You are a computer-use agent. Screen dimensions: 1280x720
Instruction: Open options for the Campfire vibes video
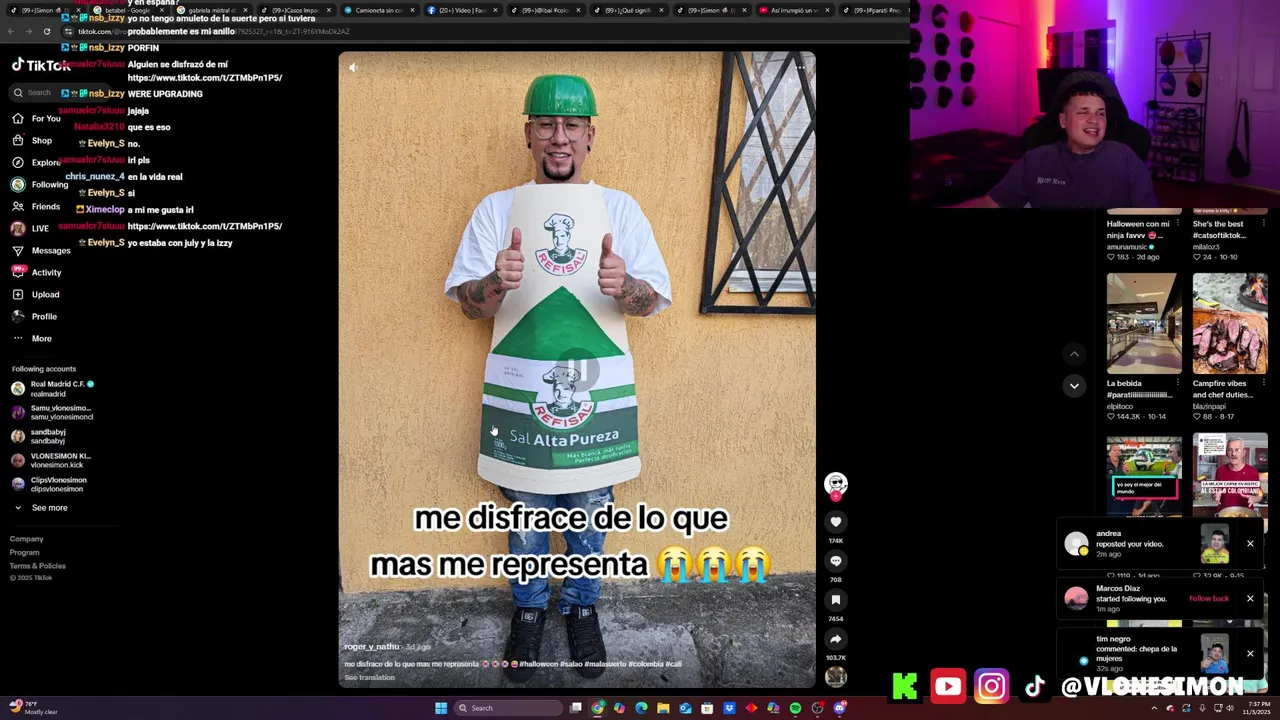point(1263,383)
